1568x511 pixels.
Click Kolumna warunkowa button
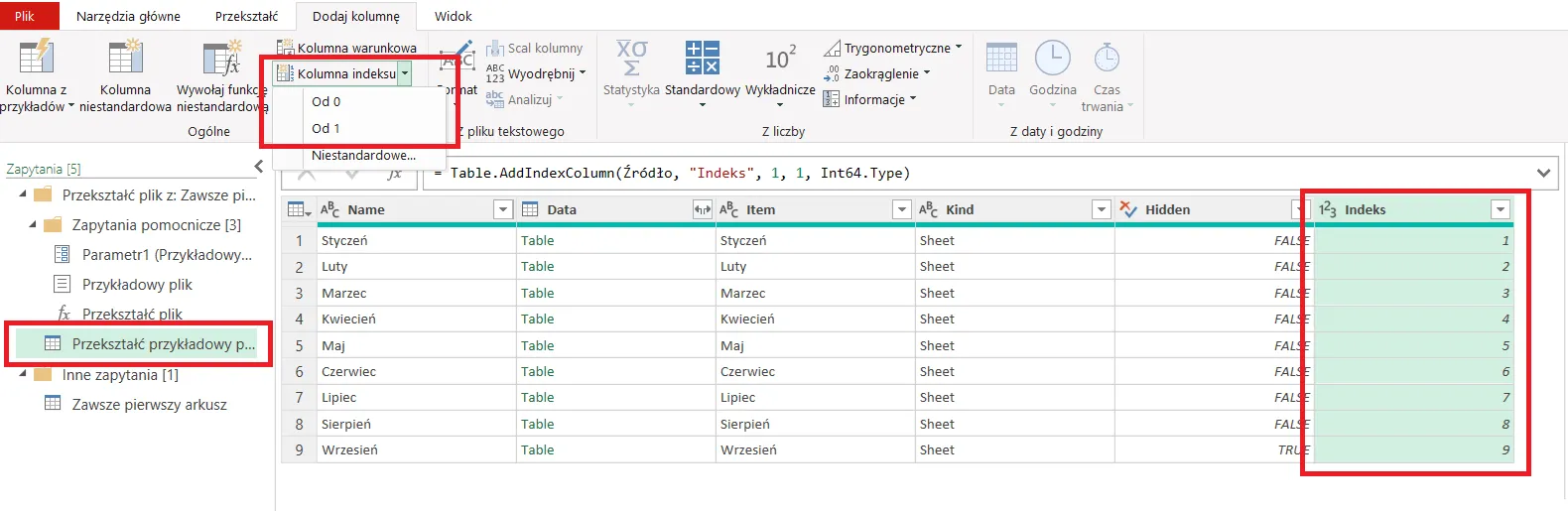347,48
